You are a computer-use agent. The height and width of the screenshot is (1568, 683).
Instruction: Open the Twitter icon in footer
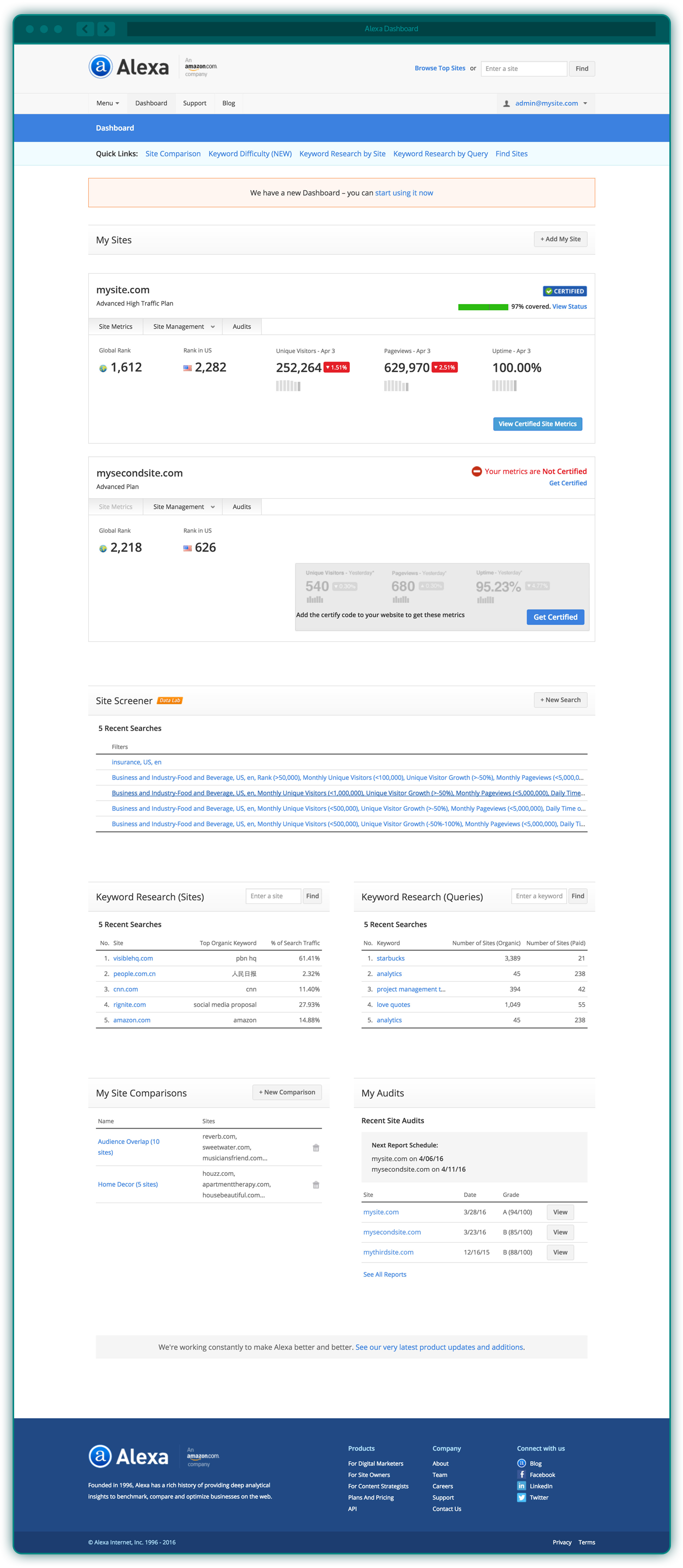click(522, 1497)
